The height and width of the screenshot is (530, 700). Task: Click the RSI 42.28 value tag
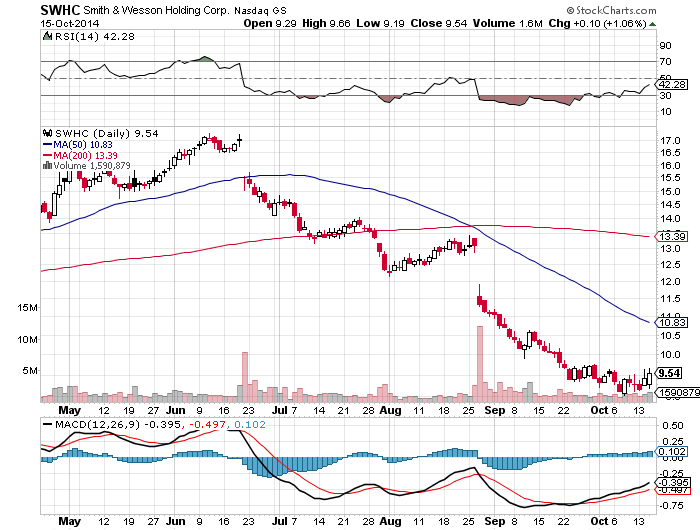click(672, 84)
